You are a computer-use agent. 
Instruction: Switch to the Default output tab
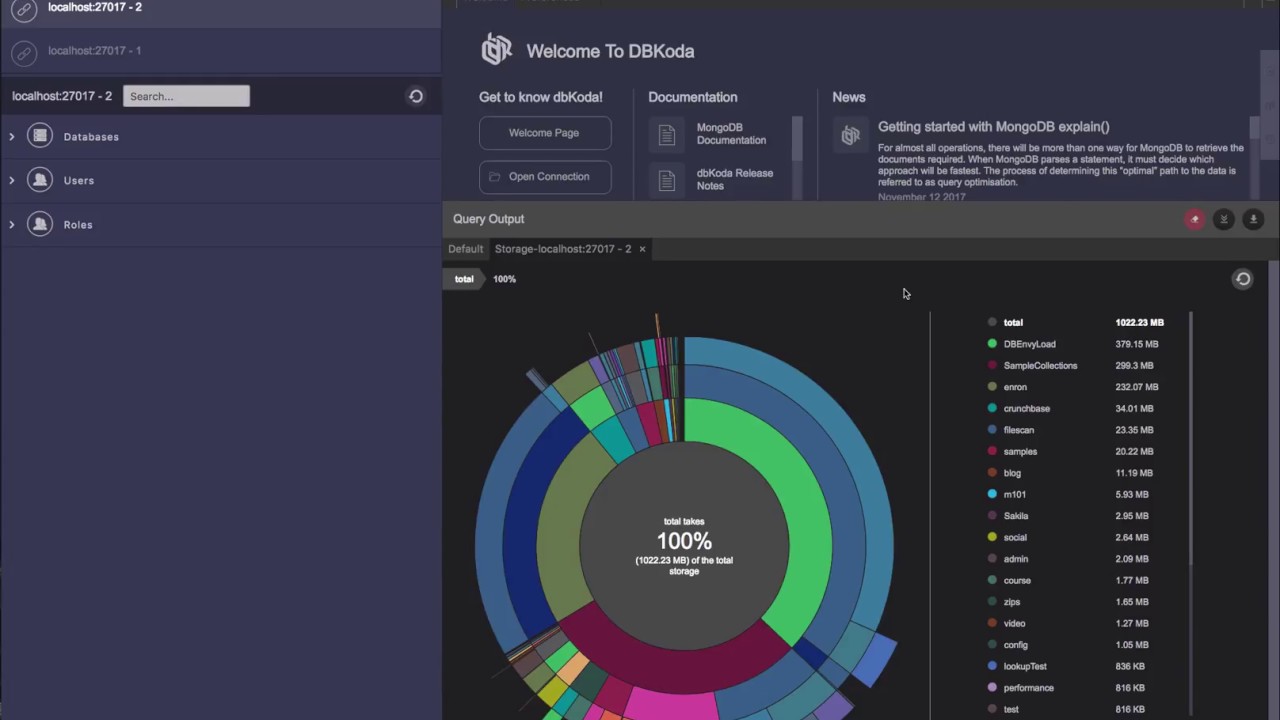(x=465, y=249)
